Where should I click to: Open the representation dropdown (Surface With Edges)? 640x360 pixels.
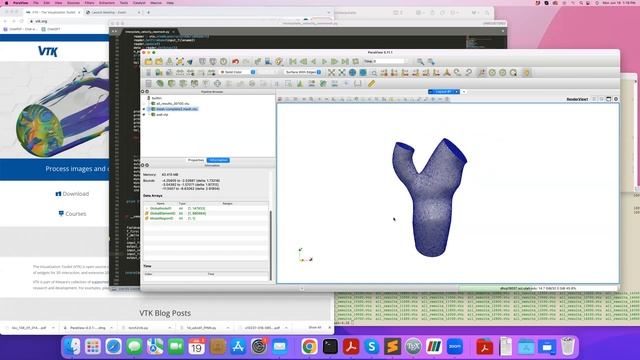(x=303, y=72)
